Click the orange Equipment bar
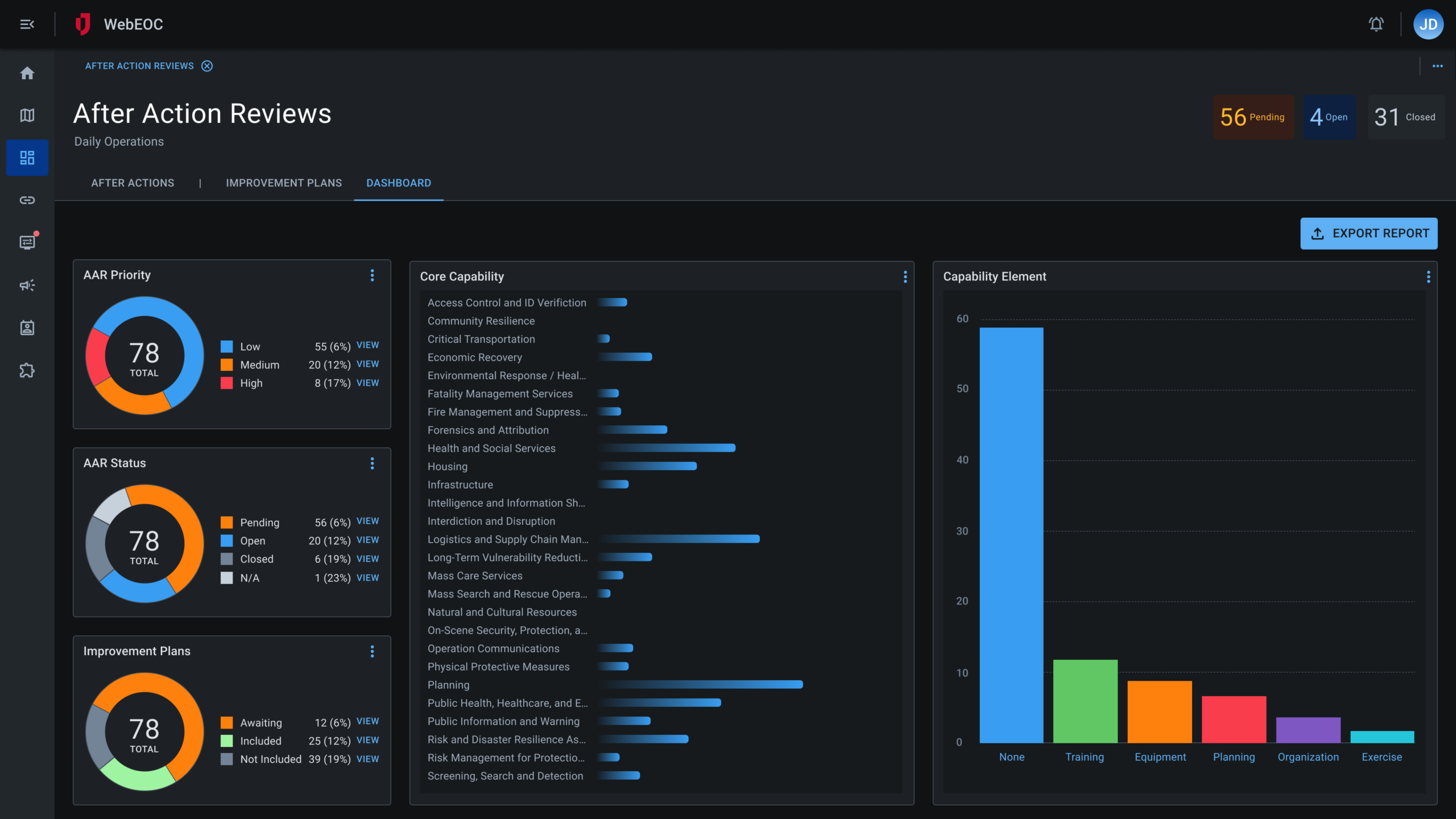1456x819 pixels. pos(1160,712)
